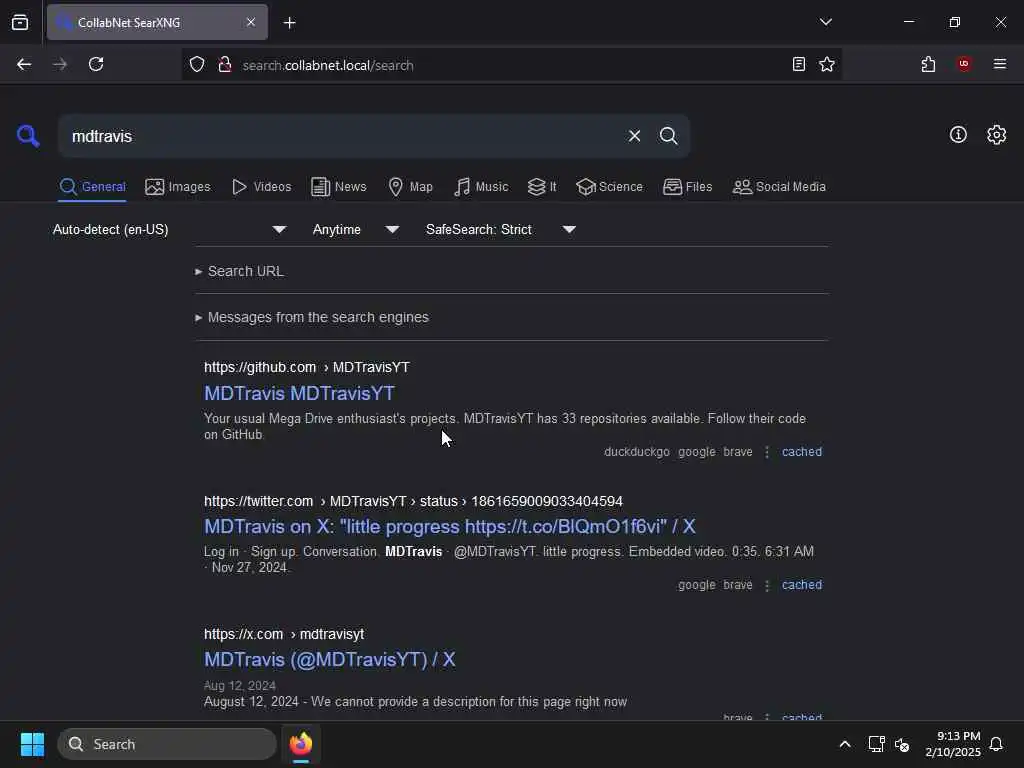Open uBlock Origin extension icon
Screen dimensions: 1024x768
point(964,64)
